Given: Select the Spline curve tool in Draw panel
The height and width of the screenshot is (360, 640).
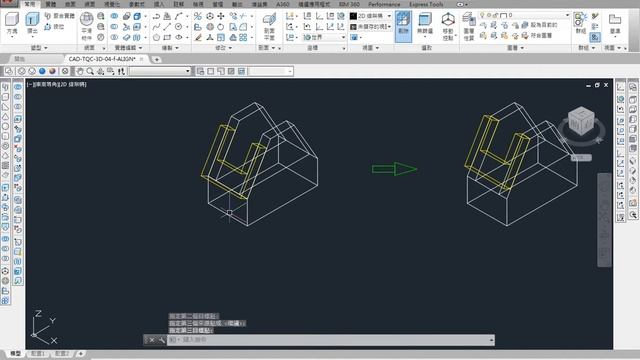Looking at the screenshot, I should 156,27.
